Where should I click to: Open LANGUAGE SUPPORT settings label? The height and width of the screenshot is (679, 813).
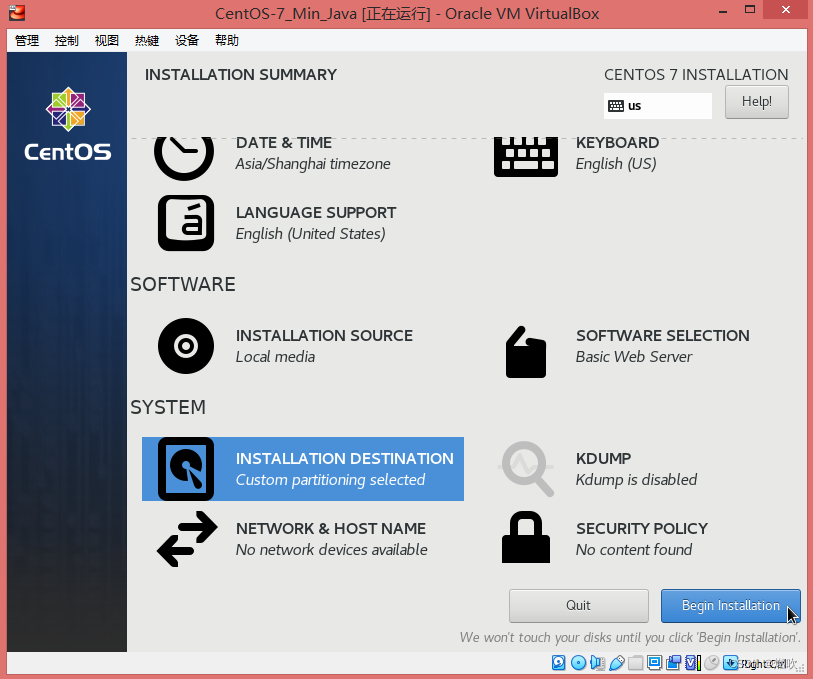(316, 213)
